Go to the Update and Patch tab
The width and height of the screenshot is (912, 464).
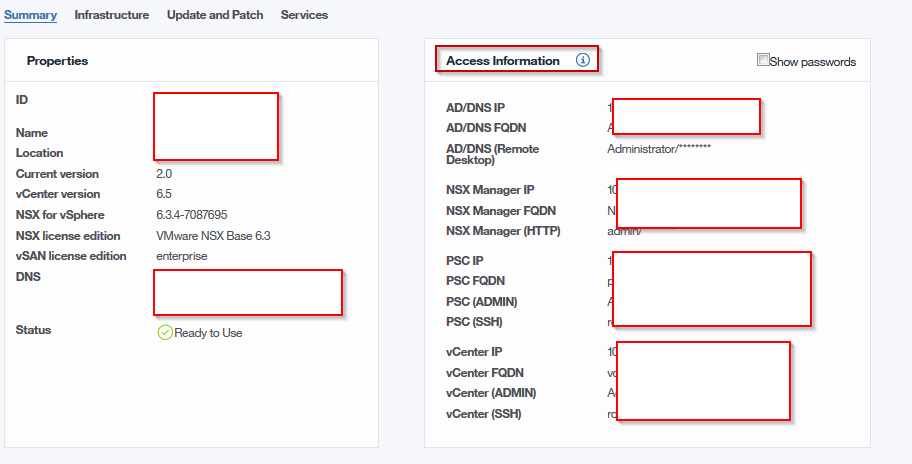coord(215,15)
